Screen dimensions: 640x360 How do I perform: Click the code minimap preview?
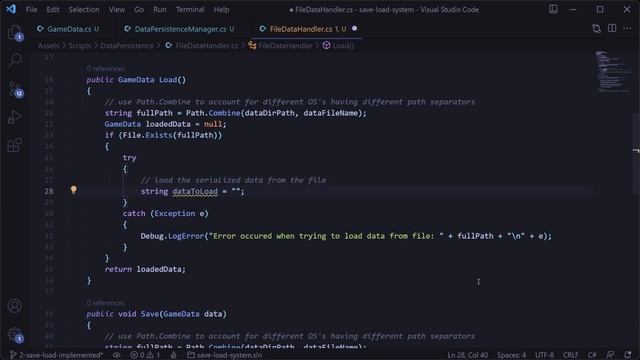[612, 72]
